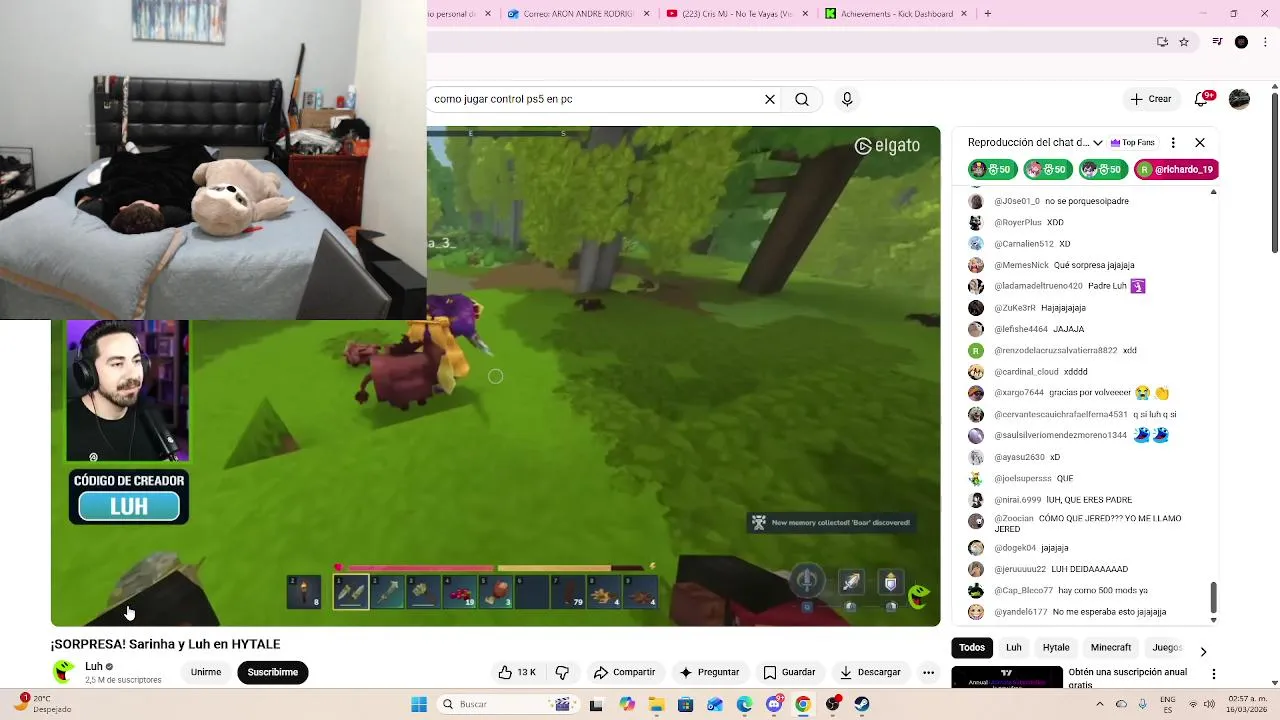This screenshot has width=1280, height=720.
Task: Click the search magnifier button
Action: 802,99
